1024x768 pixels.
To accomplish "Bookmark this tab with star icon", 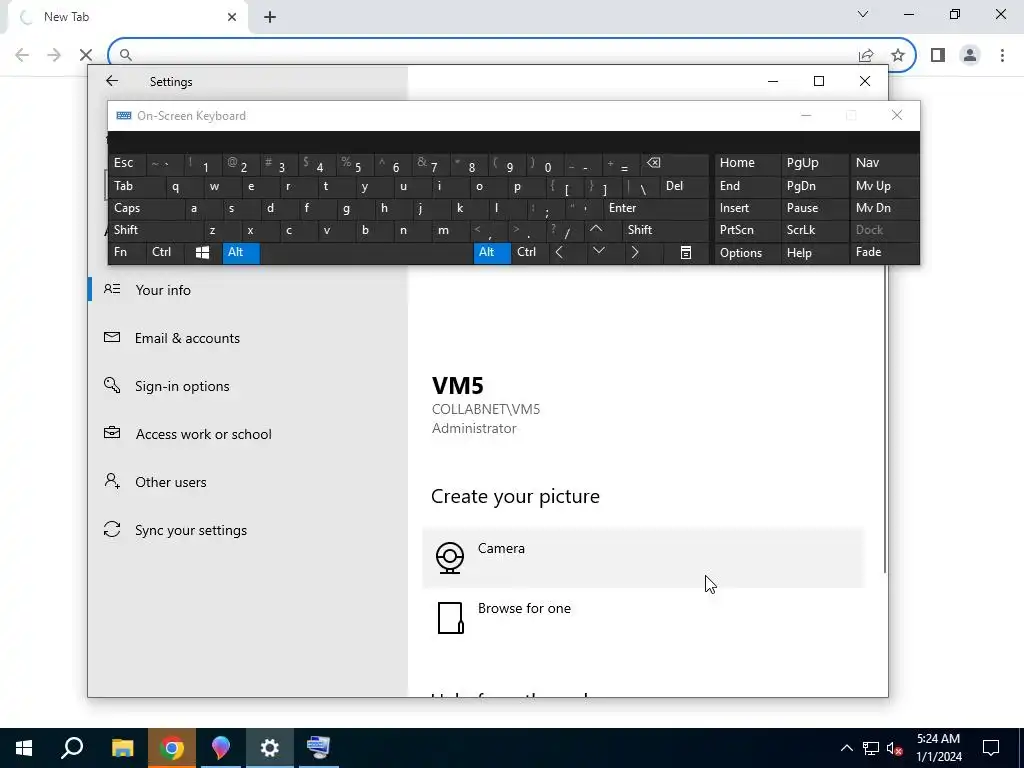I will tap(898, 55).
